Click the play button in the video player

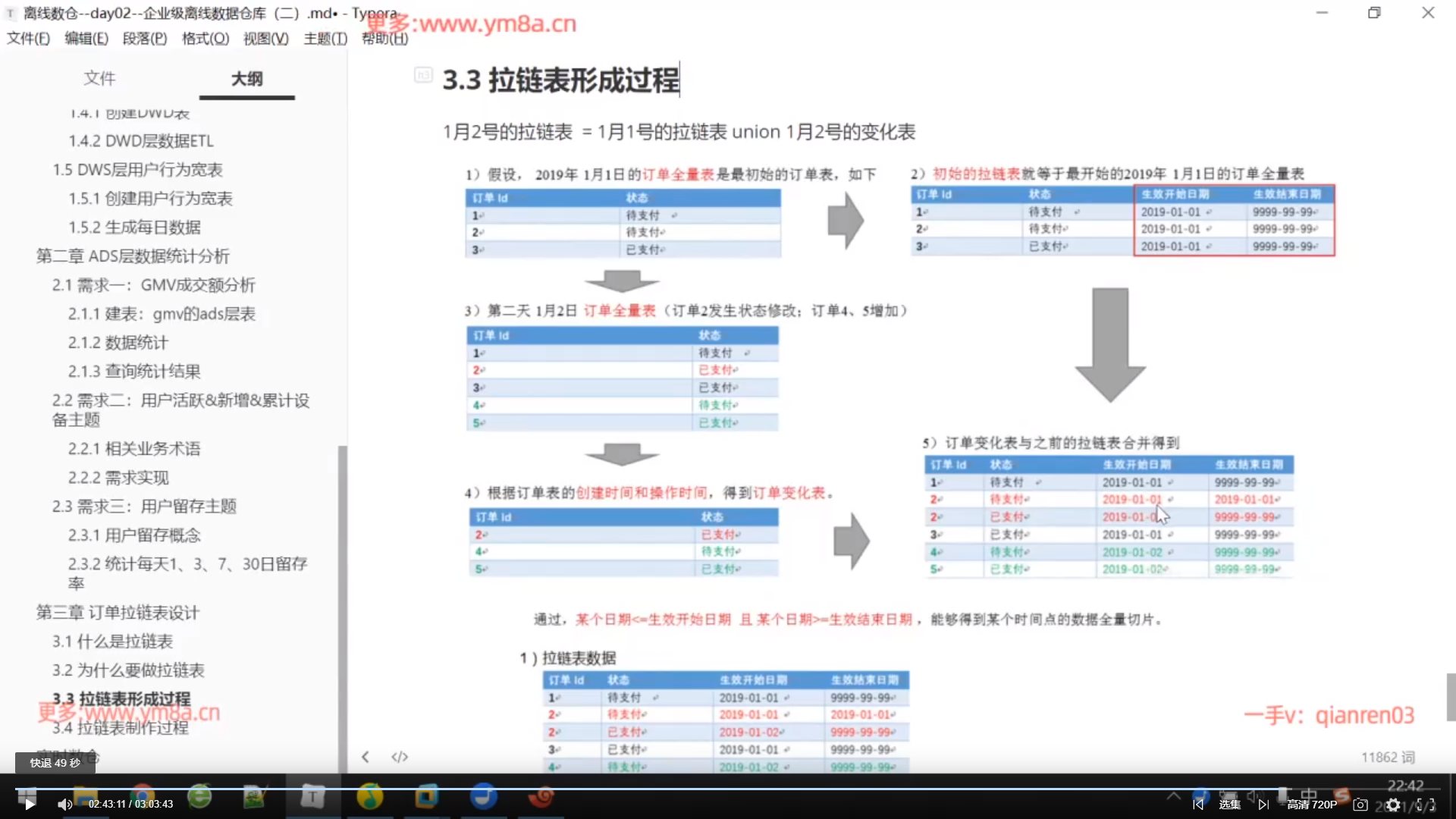(30, 805)
